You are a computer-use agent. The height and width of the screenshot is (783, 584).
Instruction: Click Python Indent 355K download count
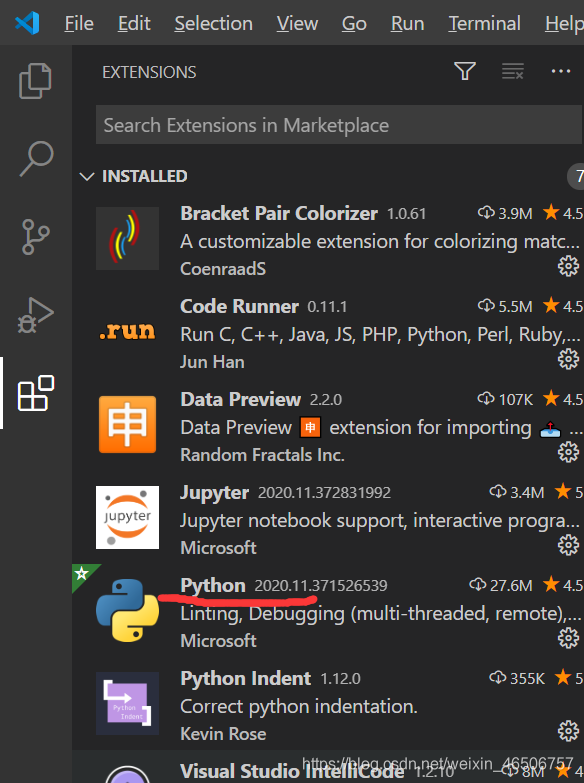517,679
